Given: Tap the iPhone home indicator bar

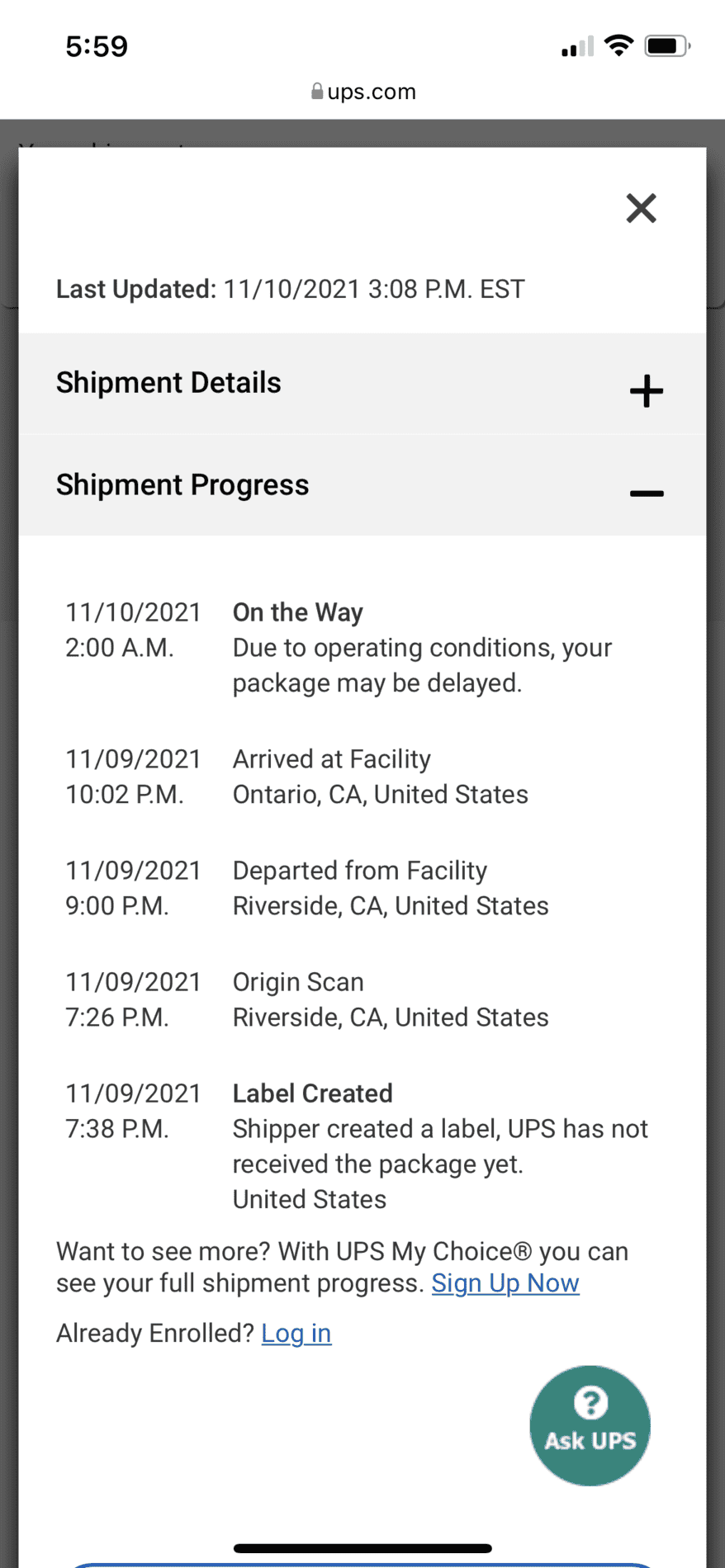Looking at the screenshot, I should coord(362,1548).
